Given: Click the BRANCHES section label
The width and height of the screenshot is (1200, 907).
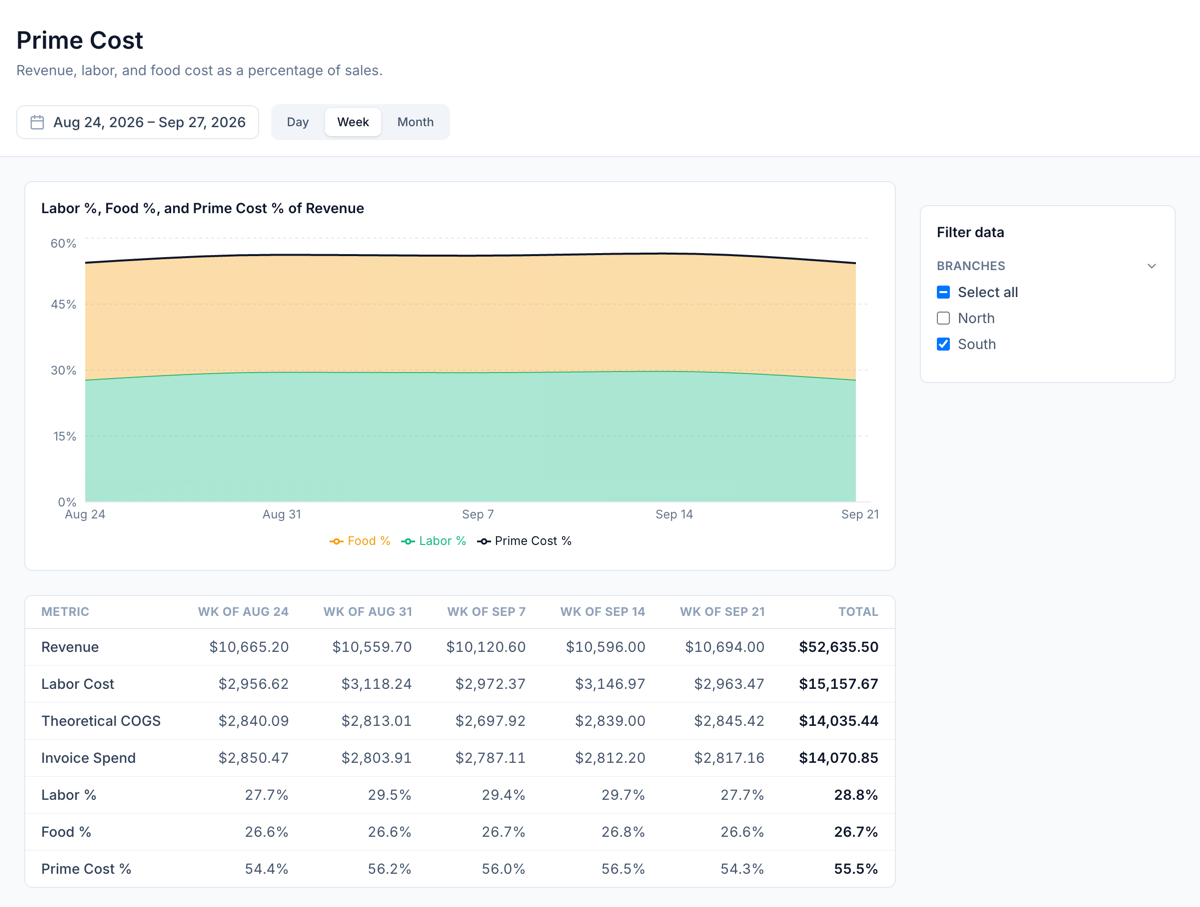Looking at the screenshot, I should tap(971, 266).
